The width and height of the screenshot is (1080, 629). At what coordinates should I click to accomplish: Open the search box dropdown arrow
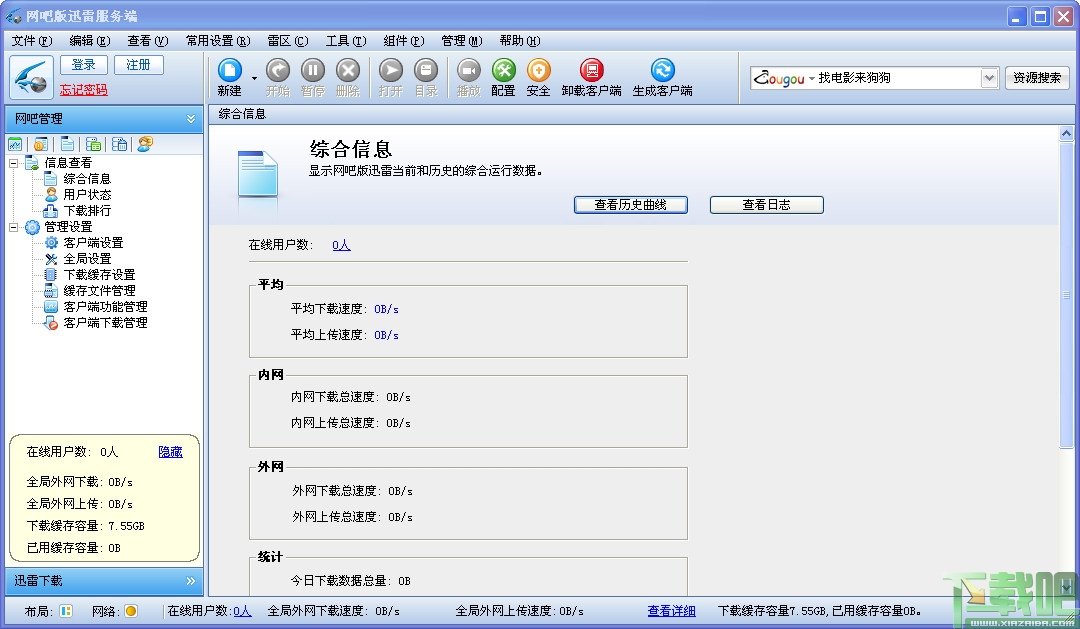989,78
